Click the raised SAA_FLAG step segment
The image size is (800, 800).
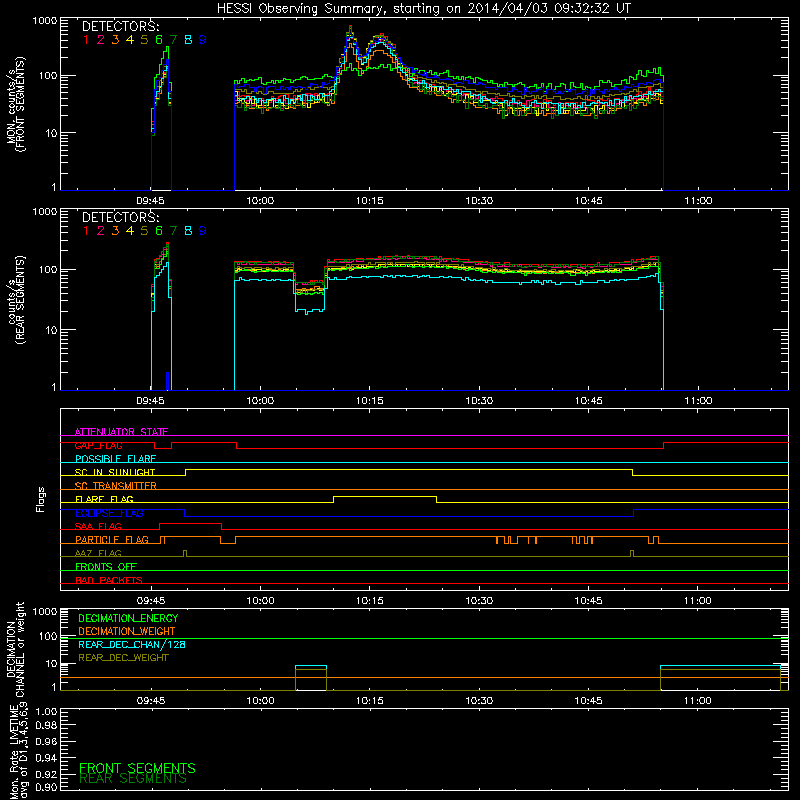(190, 523)
